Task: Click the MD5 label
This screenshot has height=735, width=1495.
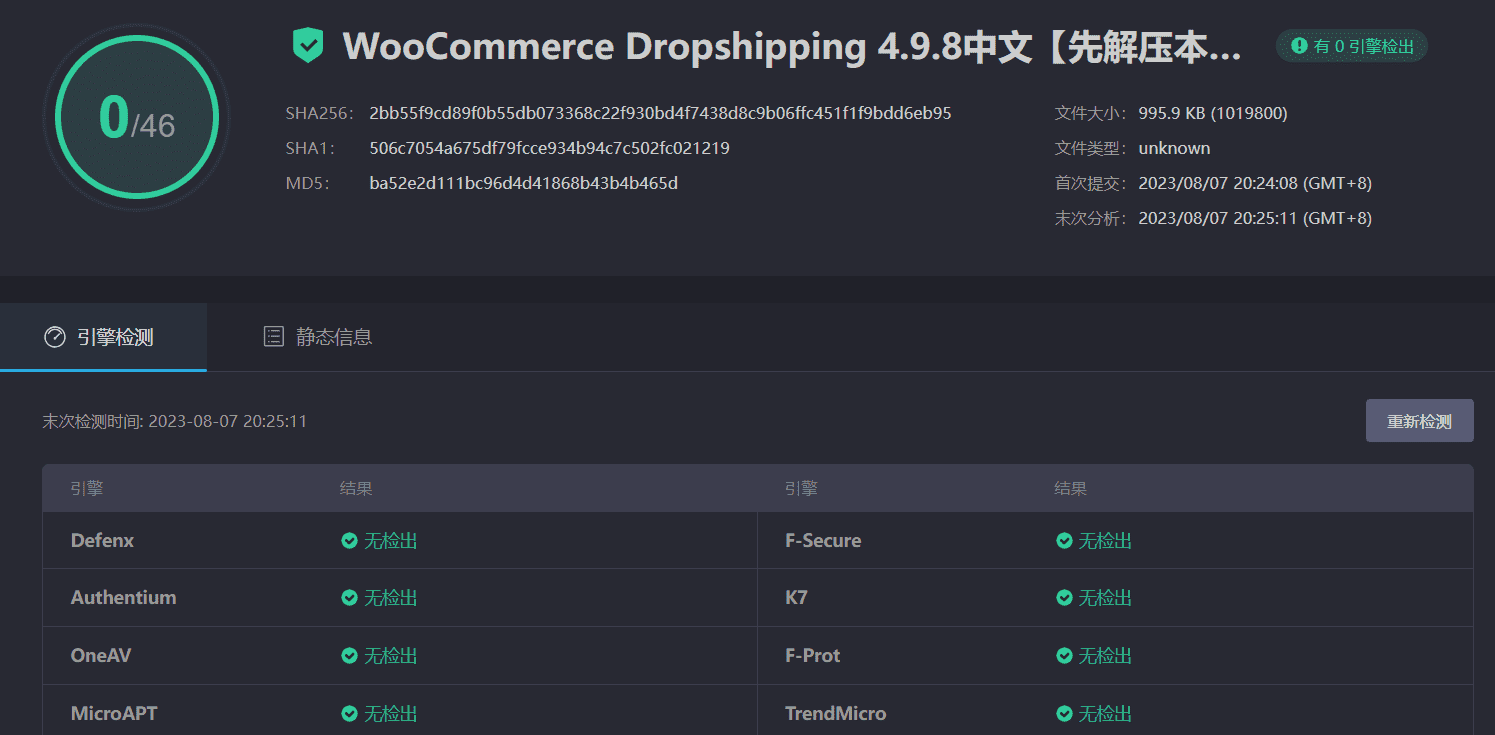Action: click(x=308, y=183)
